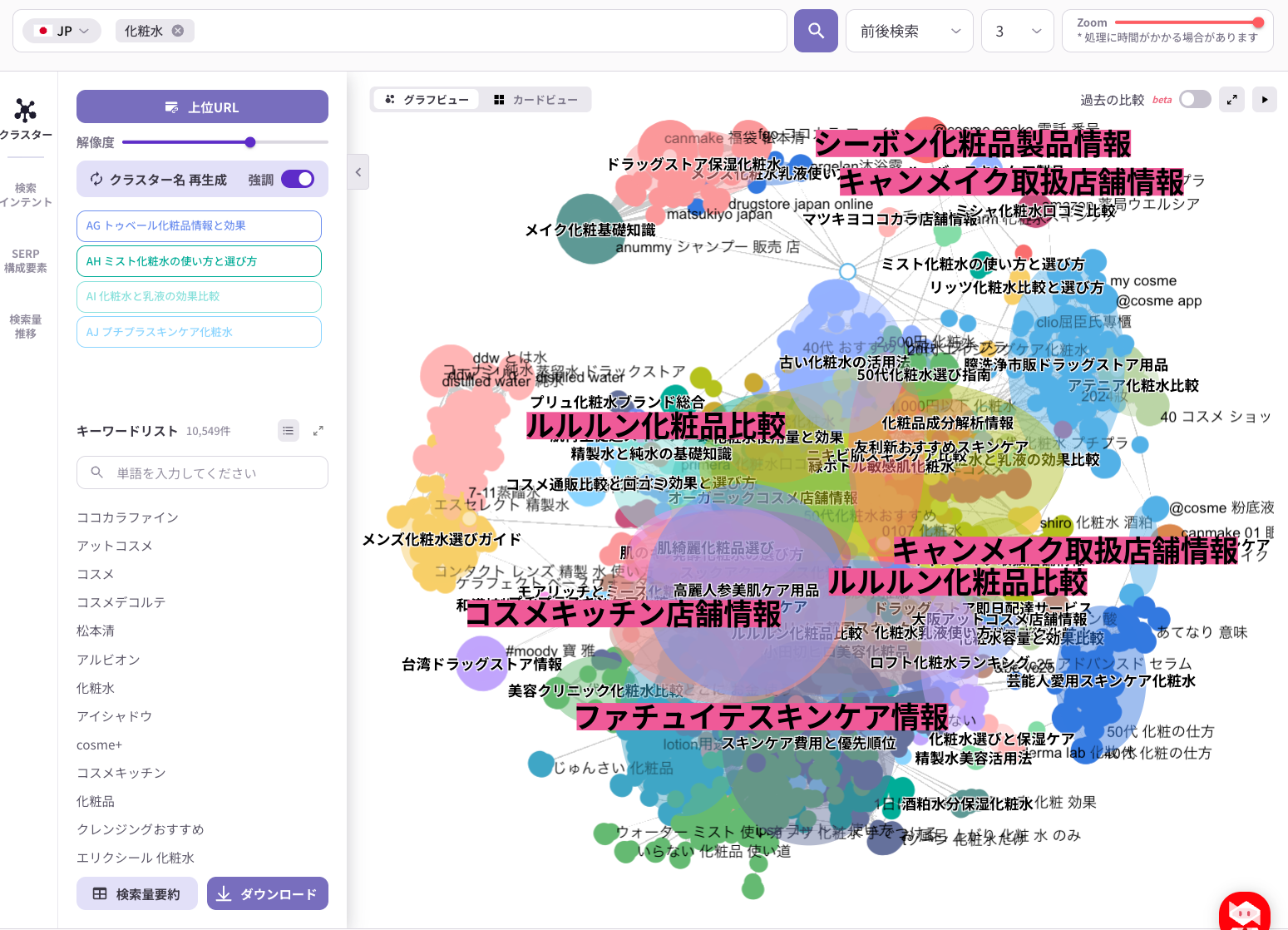The width and height of the screenshot is (1288, 930).
Task: Select cluster AG トゥベール化粧品情報と効果
Action: click(x=199, y=226)
